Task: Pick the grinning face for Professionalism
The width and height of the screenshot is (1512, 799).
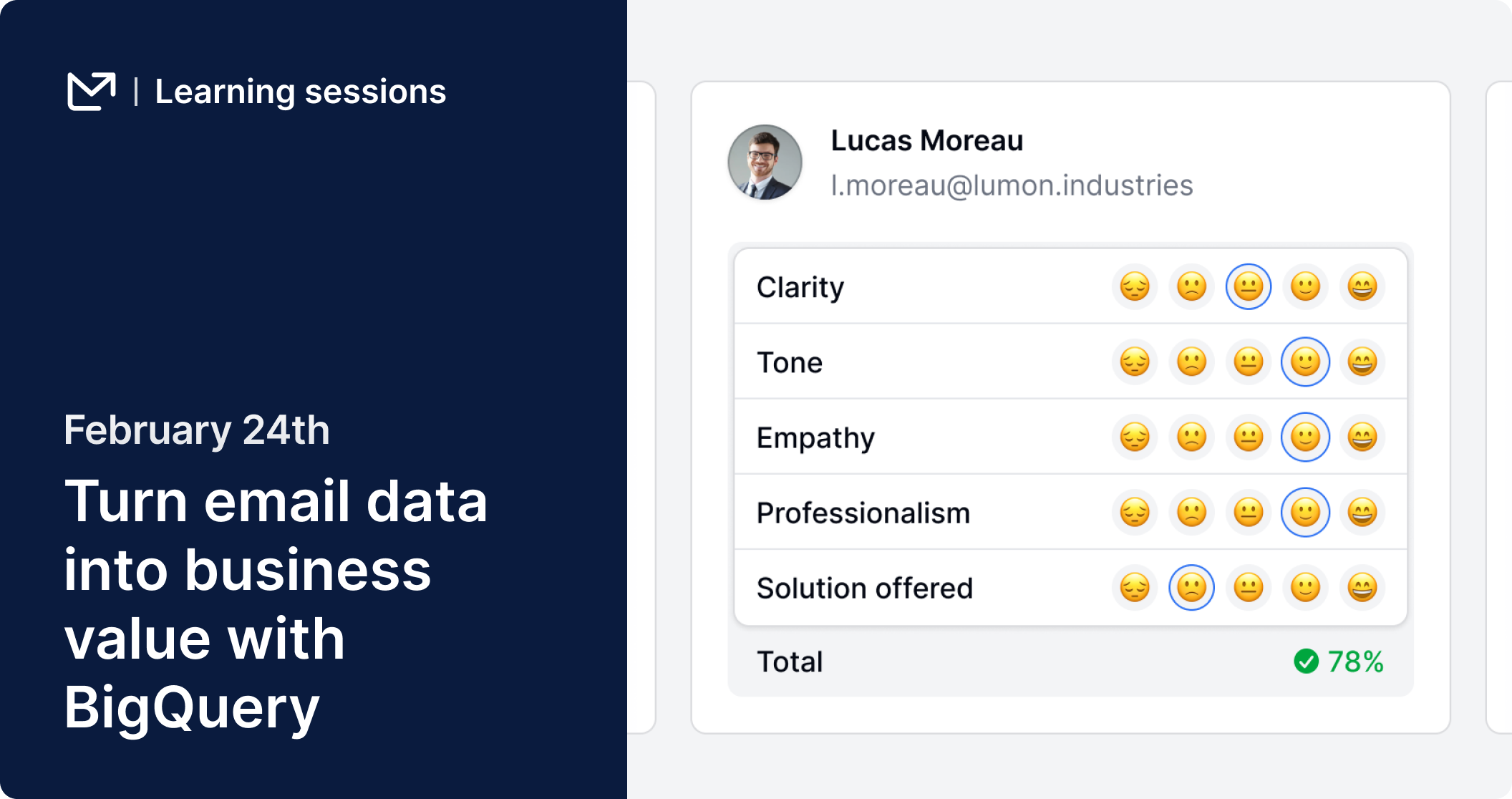Action: 1362,513
